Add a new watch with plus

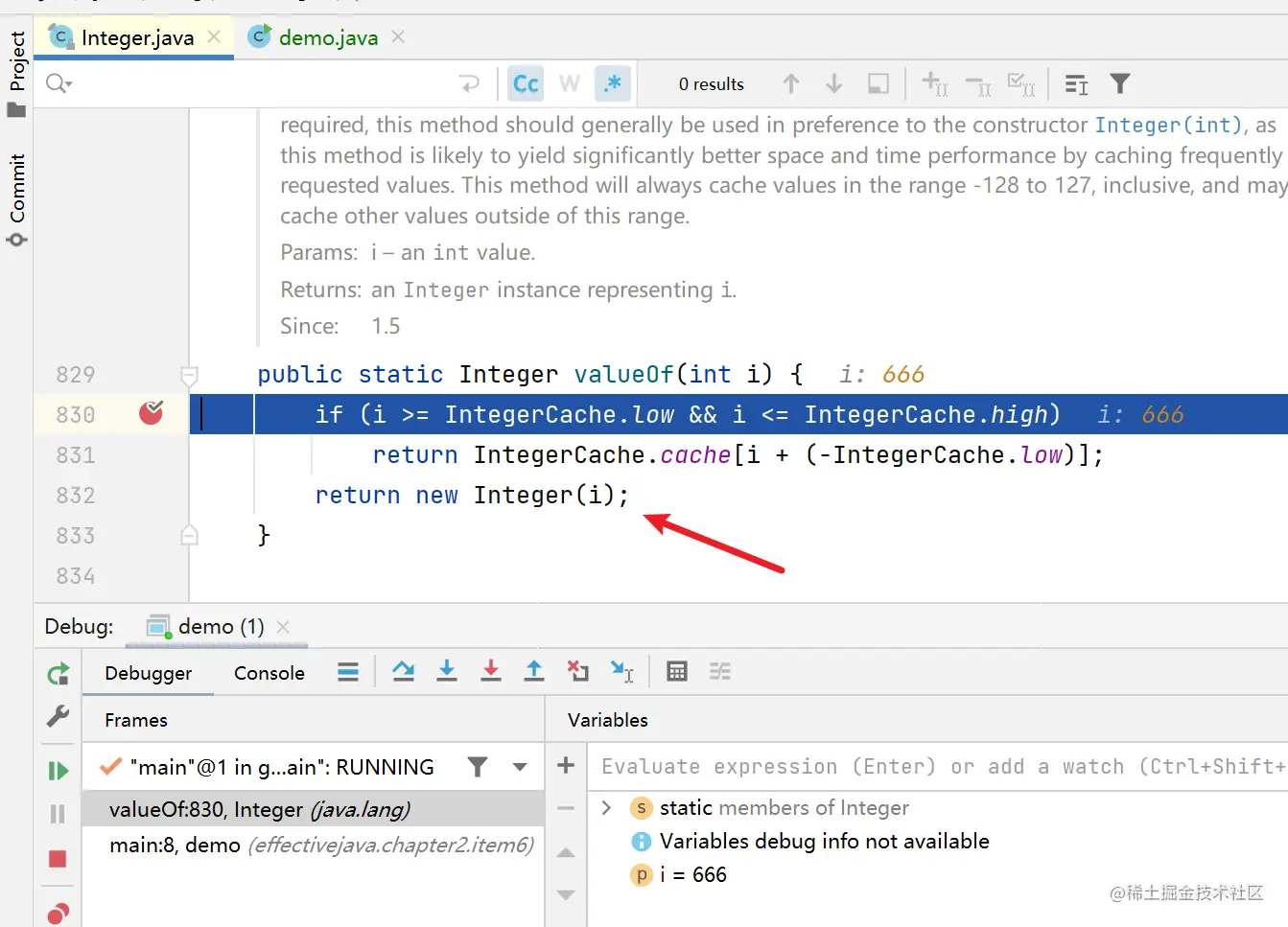pyautogui.click(x=566, y=765)
